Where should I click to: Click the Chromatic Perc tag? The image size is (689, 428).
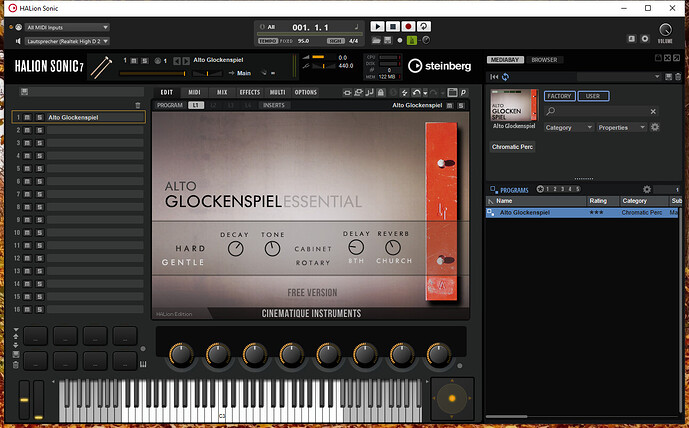(512, 147)
